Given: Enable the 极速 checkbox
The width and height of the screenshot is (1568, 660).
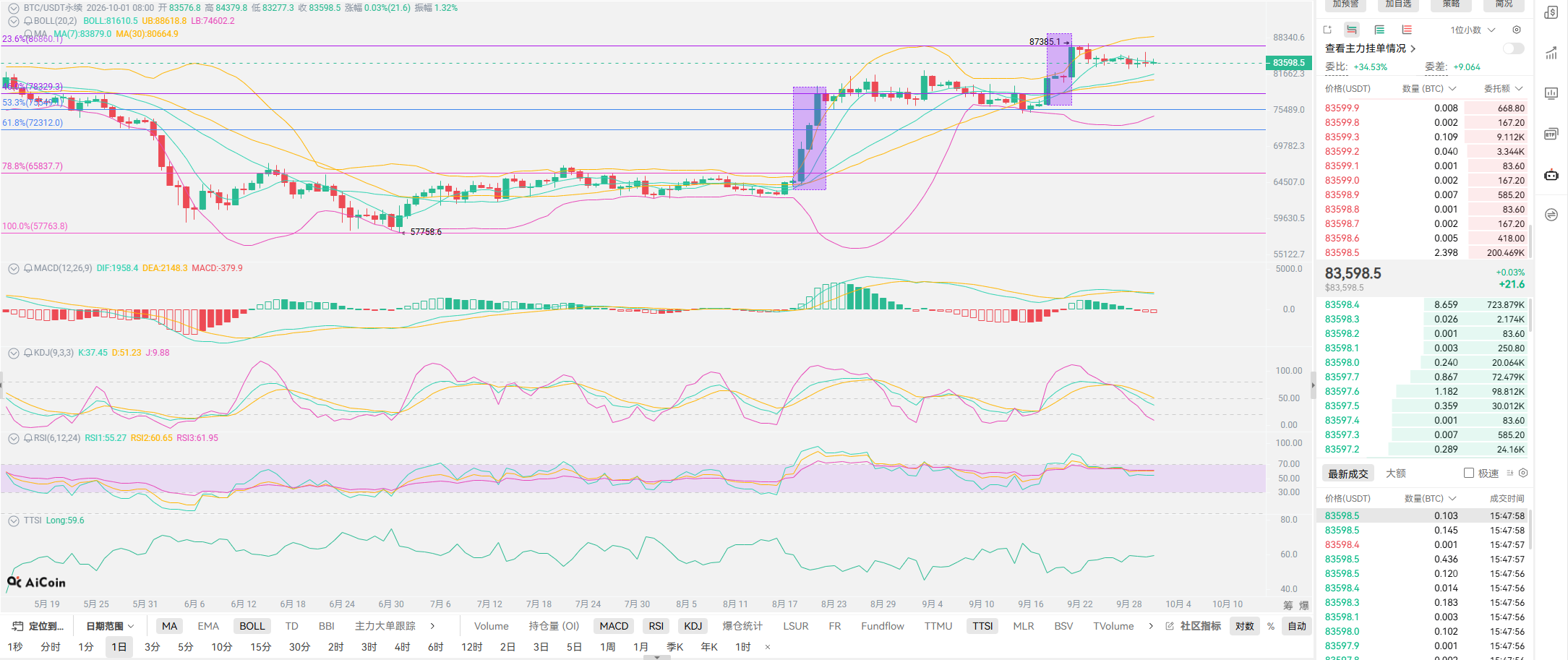Looking at the screenshot, I should [x=1469, y=473].
